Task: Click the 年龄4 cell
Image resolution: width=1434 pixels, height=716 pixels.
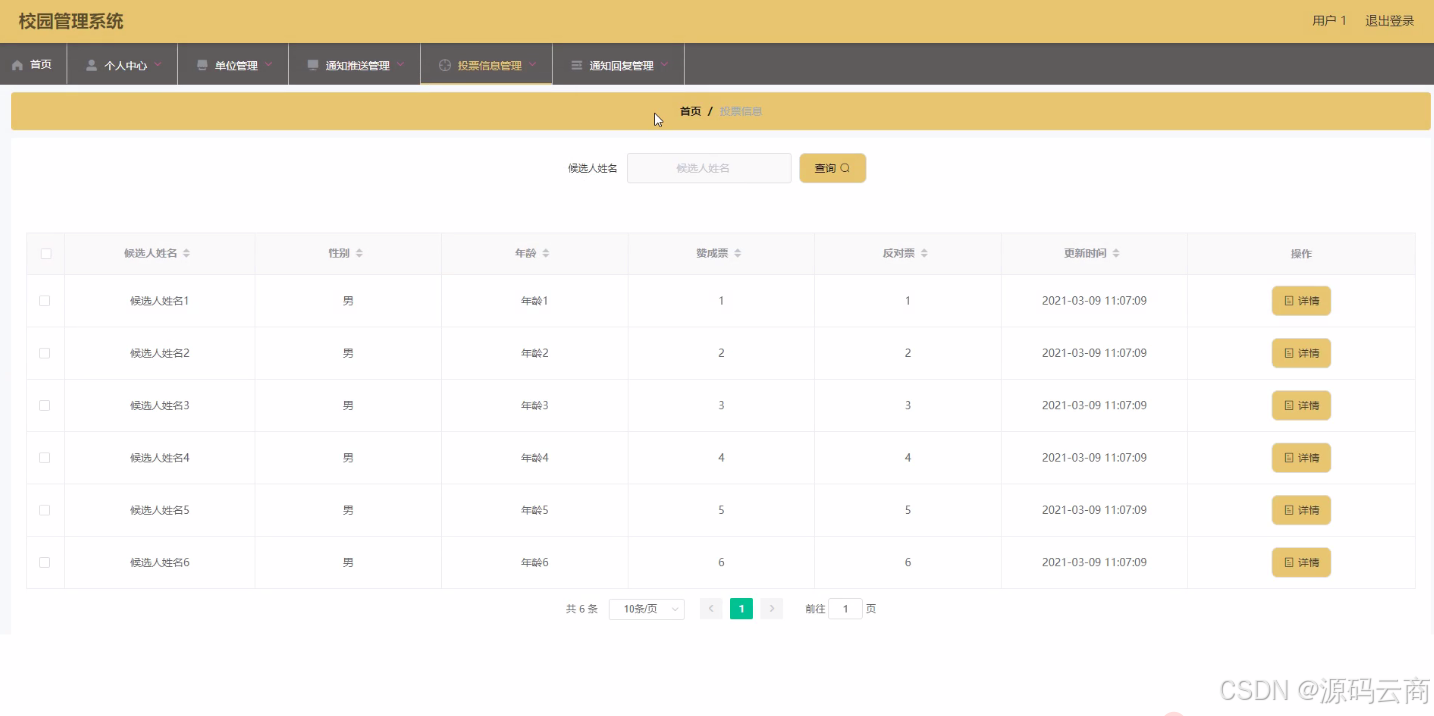Action: [535, 457]
